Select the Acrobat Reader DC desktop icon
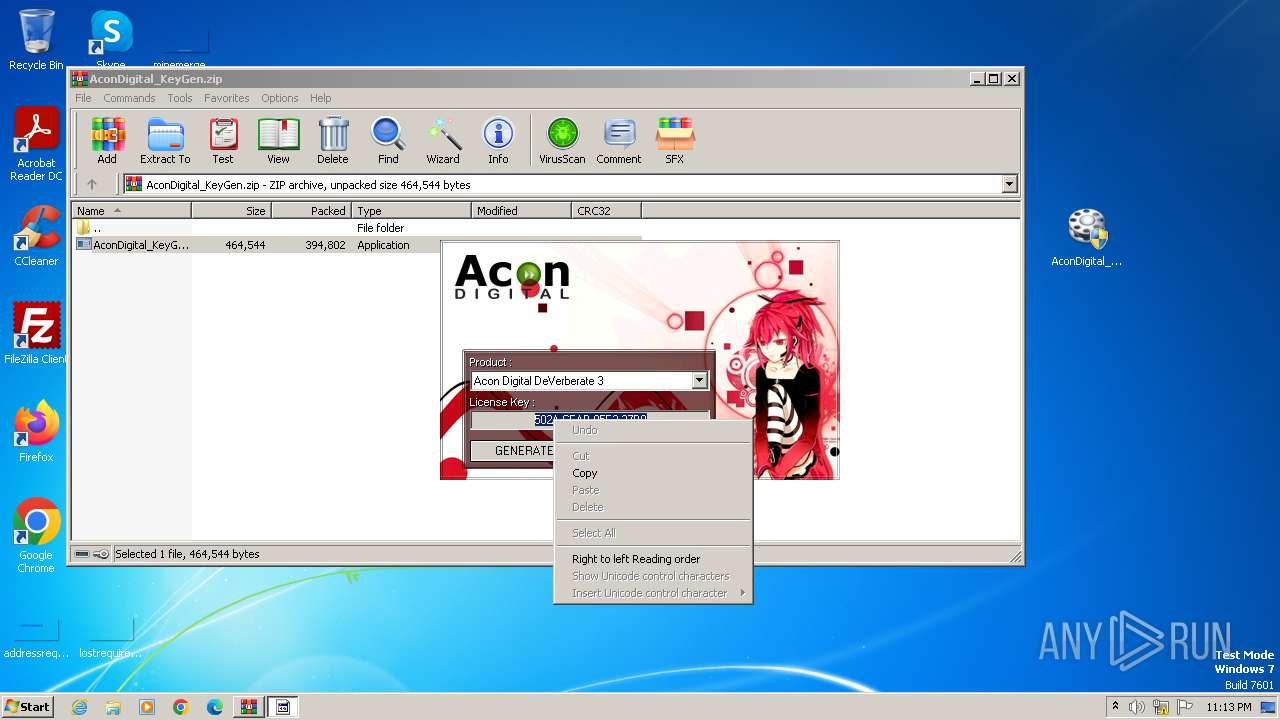1280x720 pixels. pos(36,145)
